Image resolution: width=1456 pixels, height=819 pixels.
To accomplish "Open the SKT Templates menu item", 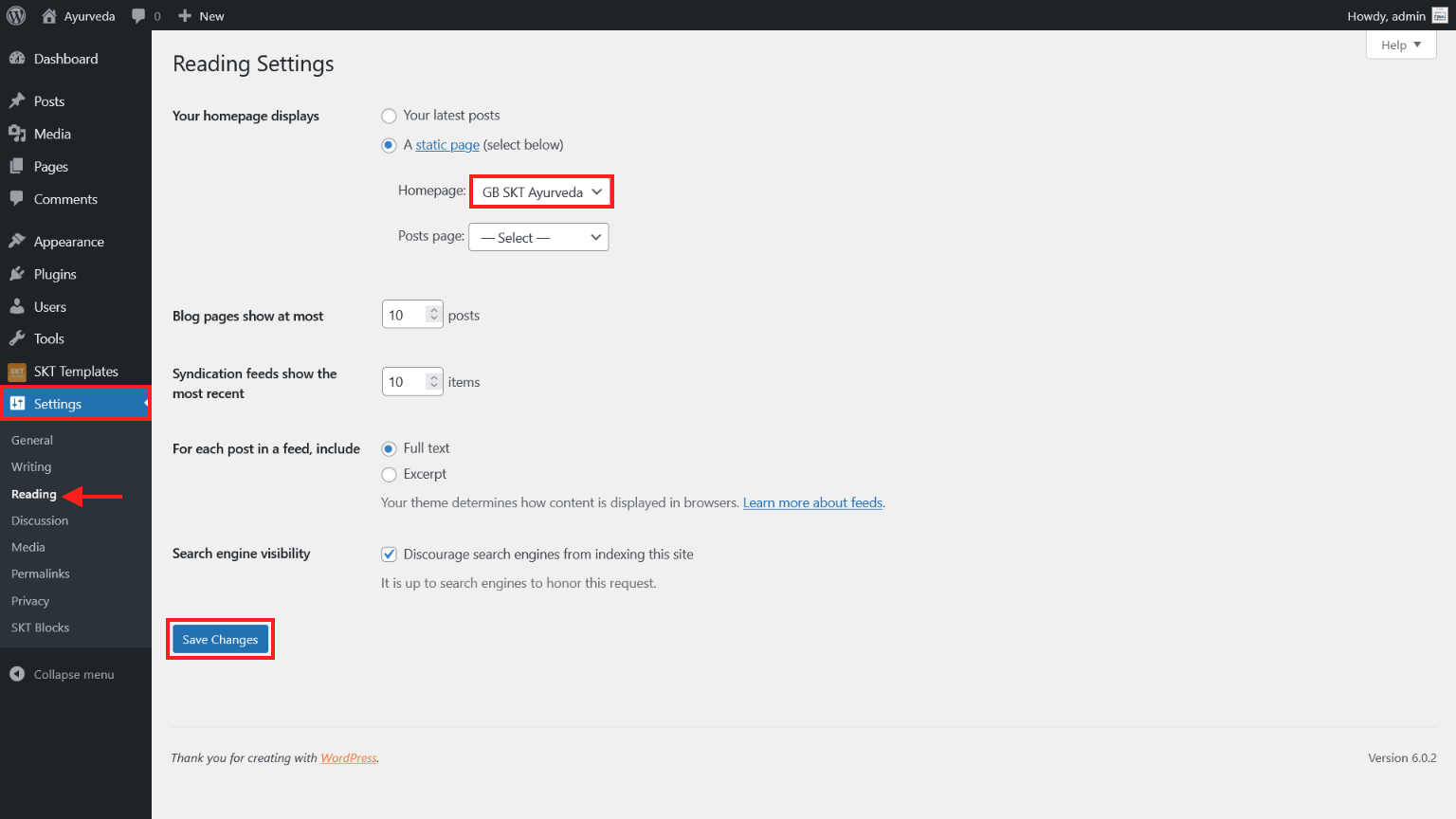I will [76, 372].
